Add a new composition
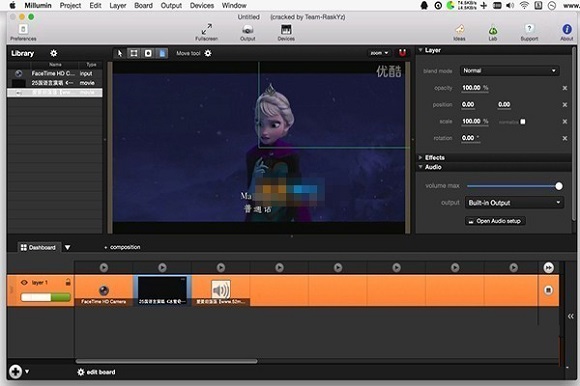Image resolution: width=580 pixels, height=386 pixels. tap(122, 247)
